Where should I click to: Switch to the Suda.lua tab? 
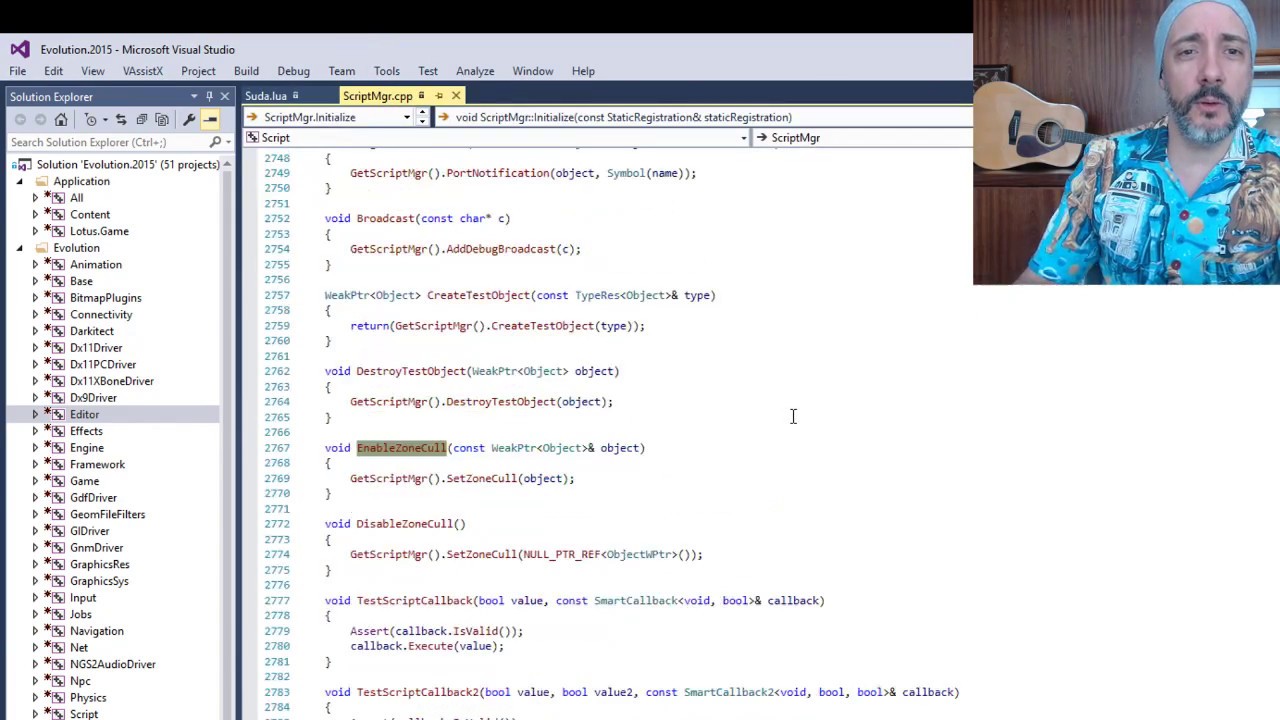(266, 96)
